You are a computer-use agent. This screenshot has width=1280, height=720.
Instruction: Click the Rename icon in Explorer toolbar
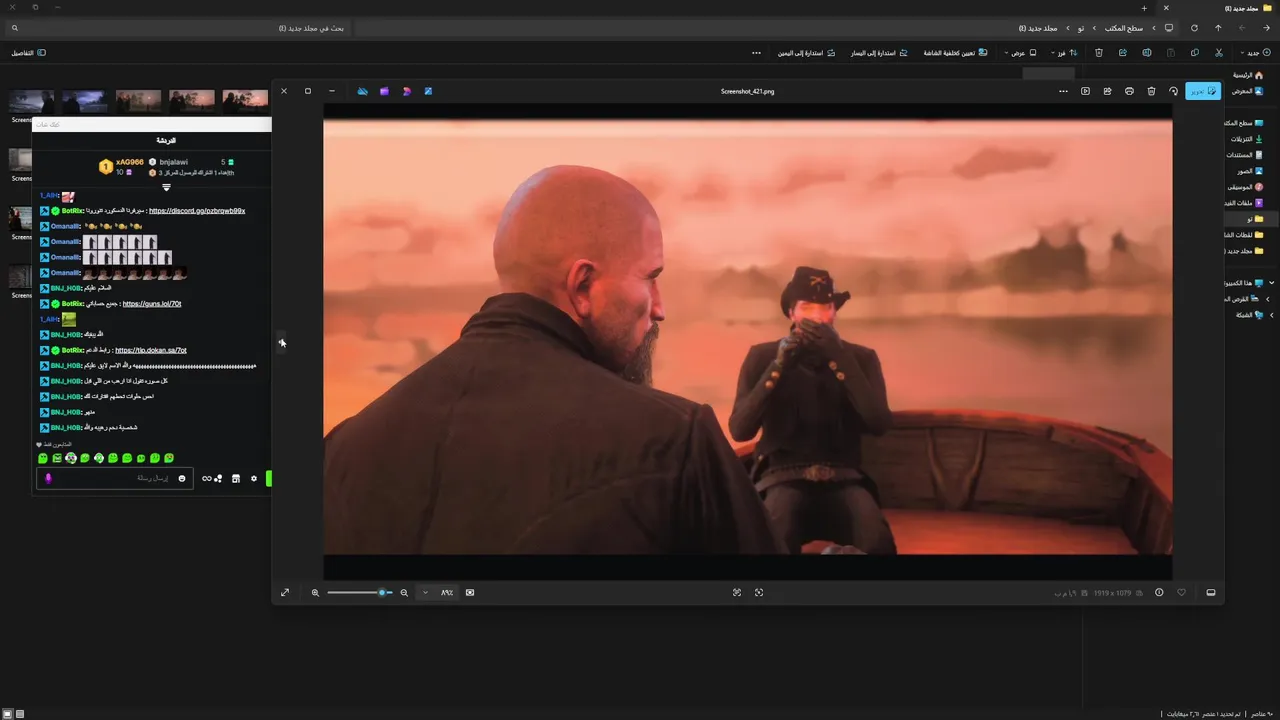point(1147,52)
